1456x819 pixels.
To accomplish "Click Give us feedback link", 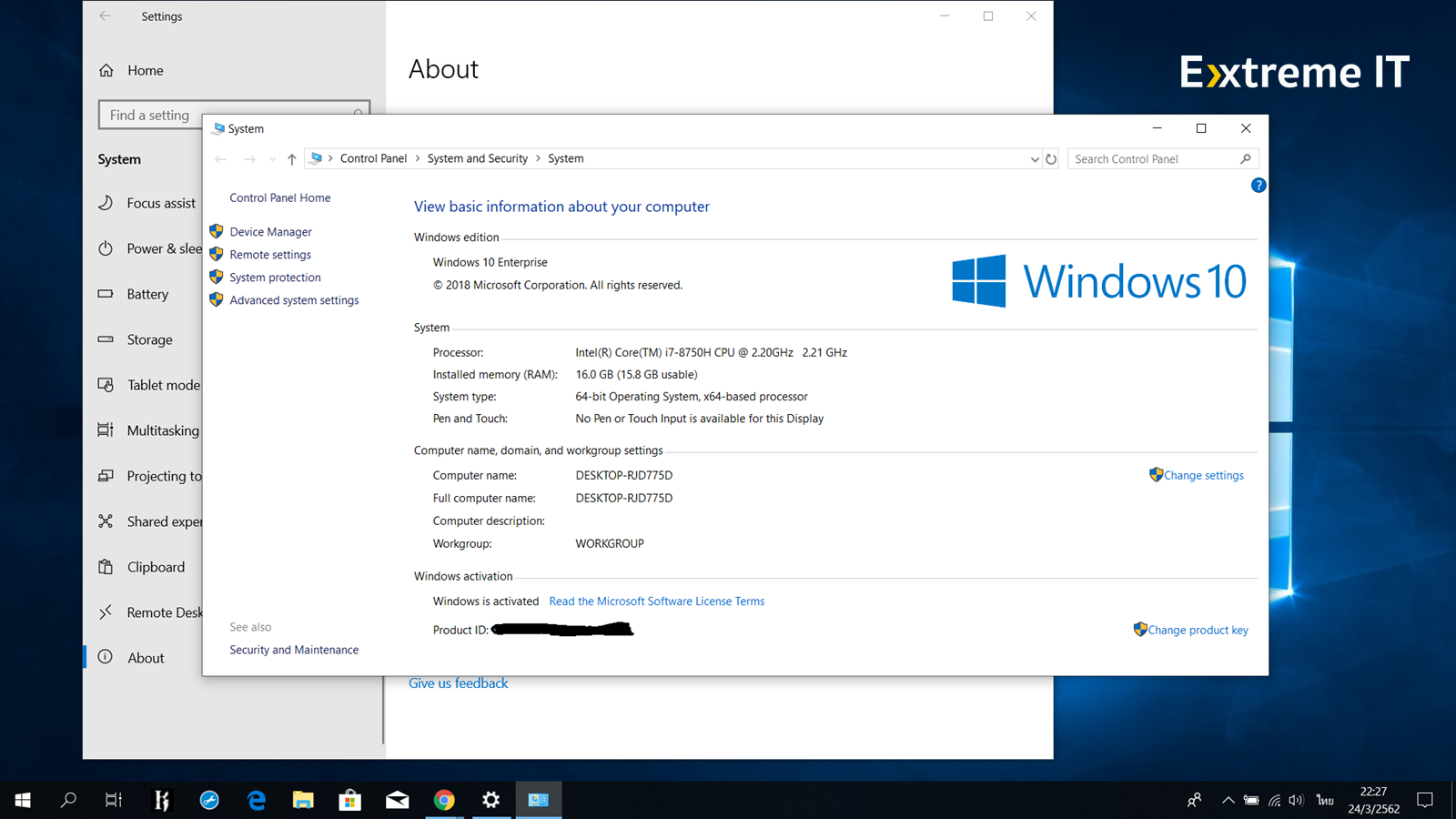I will point(458,683).
